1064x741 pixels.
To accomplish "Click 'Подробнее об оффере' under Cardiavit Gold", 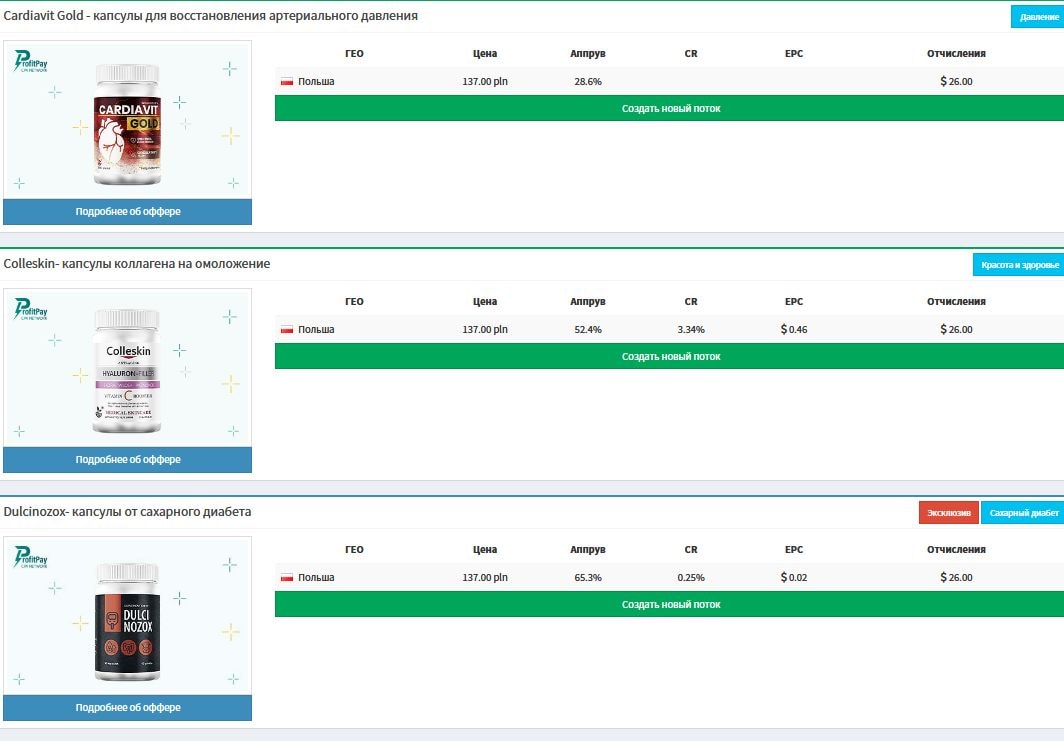I will 128,212.
